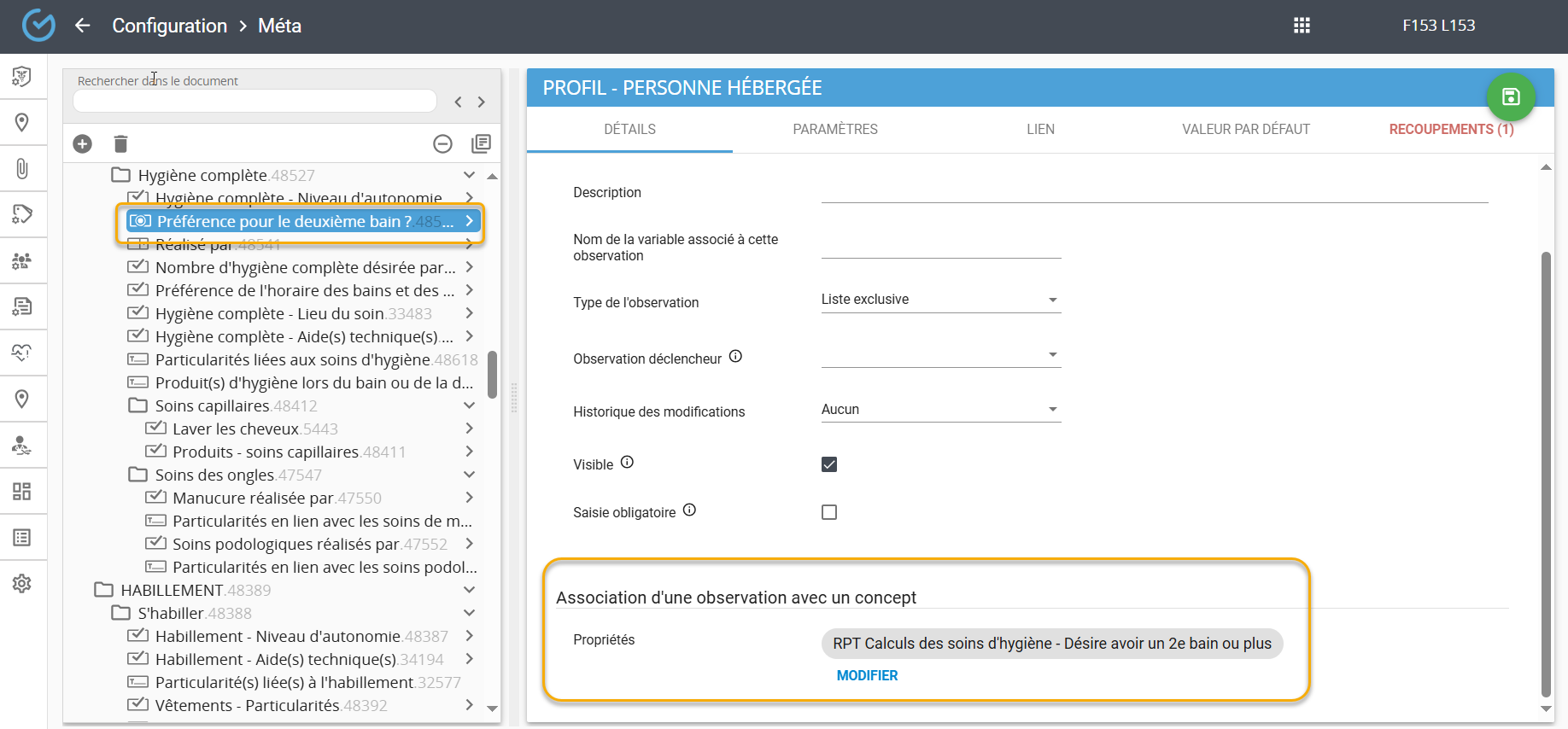Open the RECOUPEMENTS (1) tab

[1450, 130]
